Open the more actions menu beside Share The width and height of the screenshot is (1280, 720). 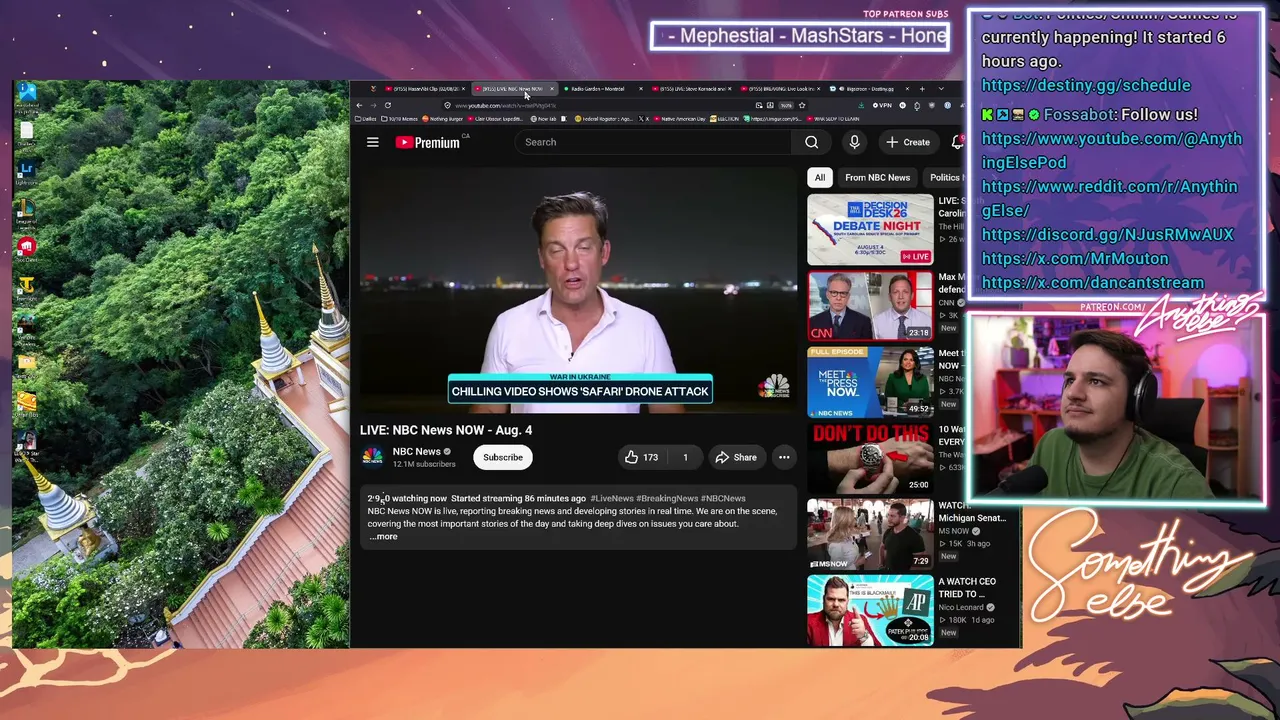click(784, 457)
